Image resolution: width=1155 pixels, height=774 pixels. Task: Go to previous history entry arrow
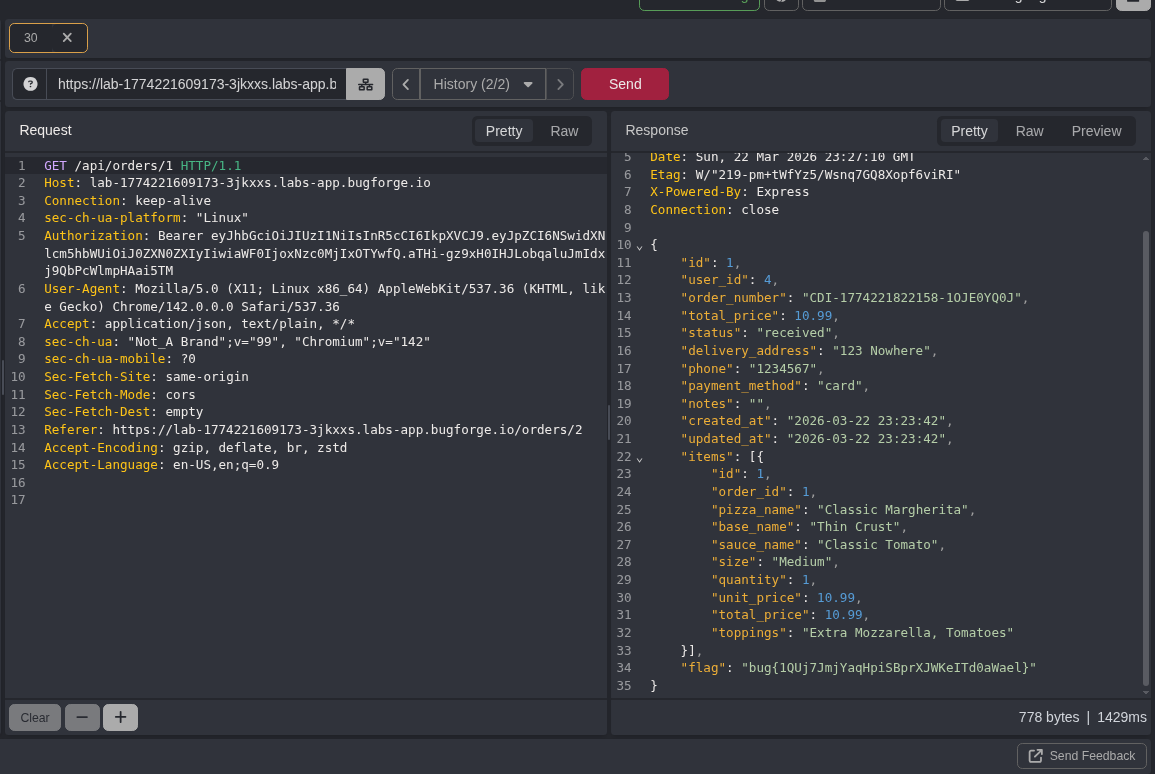tap(406, 84)
